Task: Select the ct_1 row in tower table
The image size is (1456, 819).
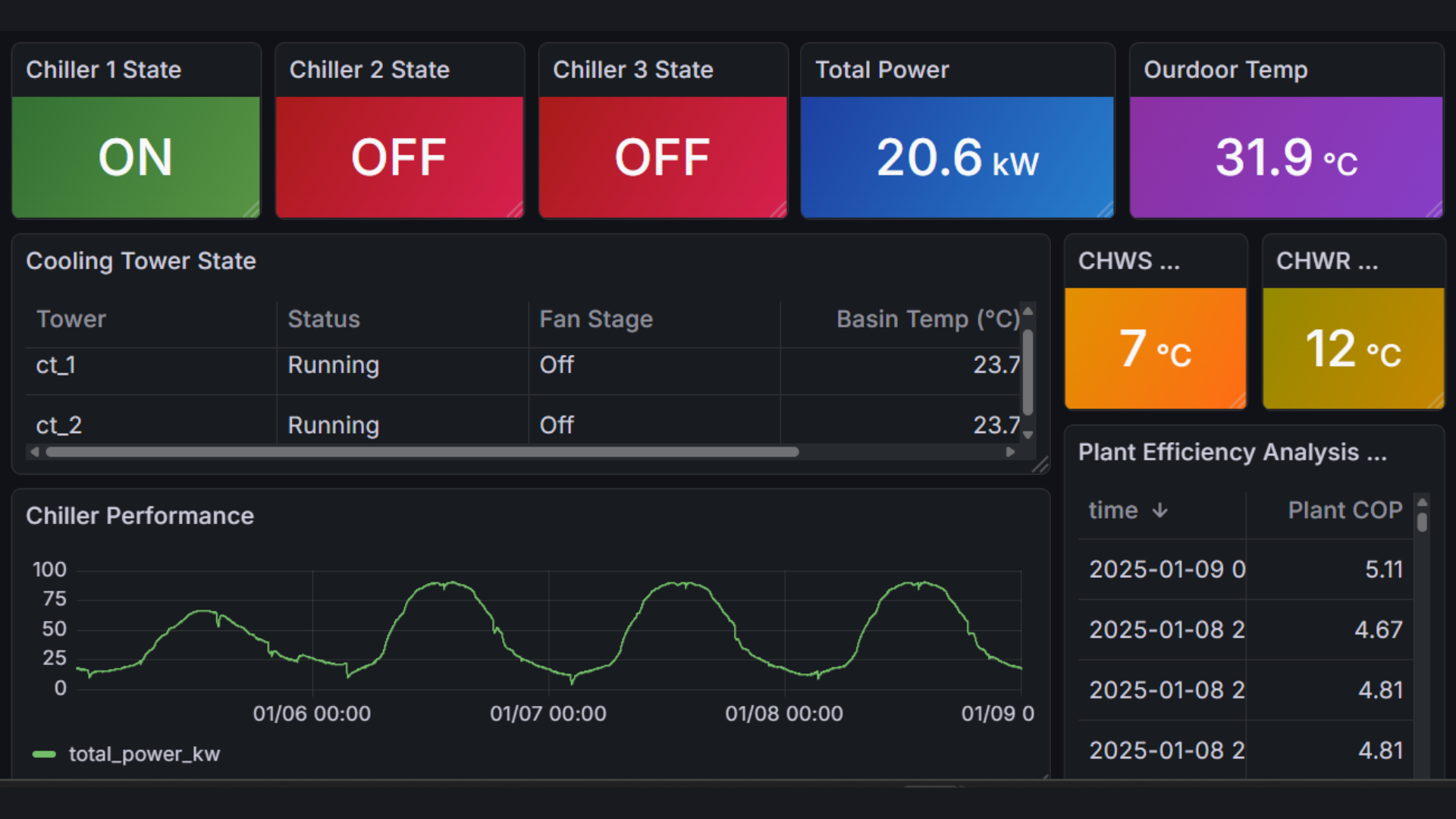Action: coord(55,366)
